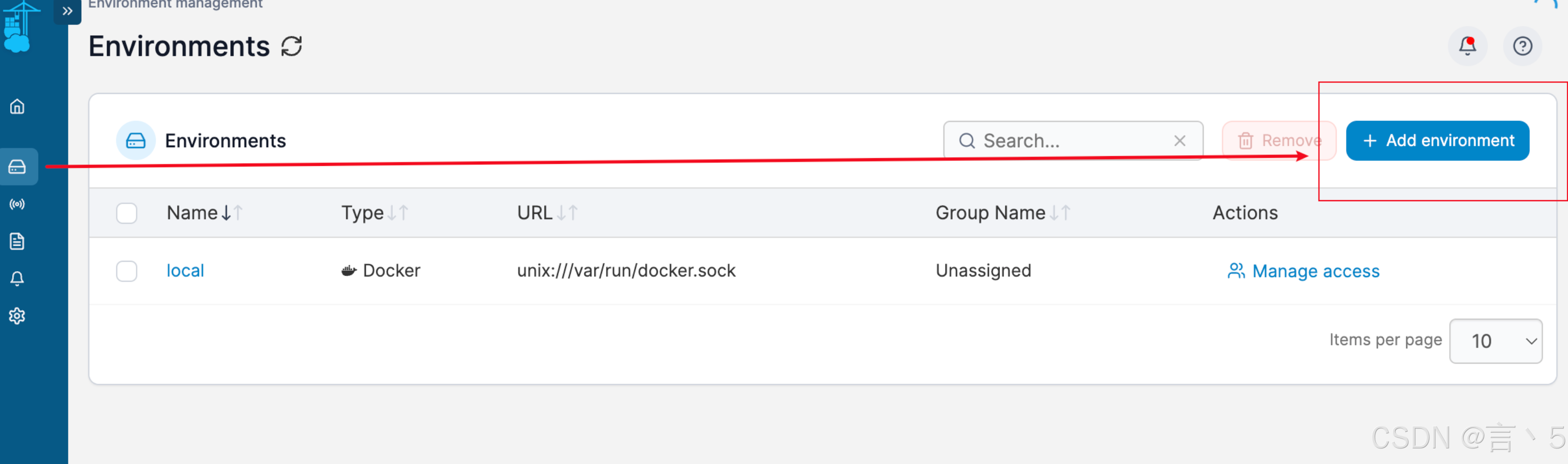Click Environment management breadcrumb

[175, 4]
